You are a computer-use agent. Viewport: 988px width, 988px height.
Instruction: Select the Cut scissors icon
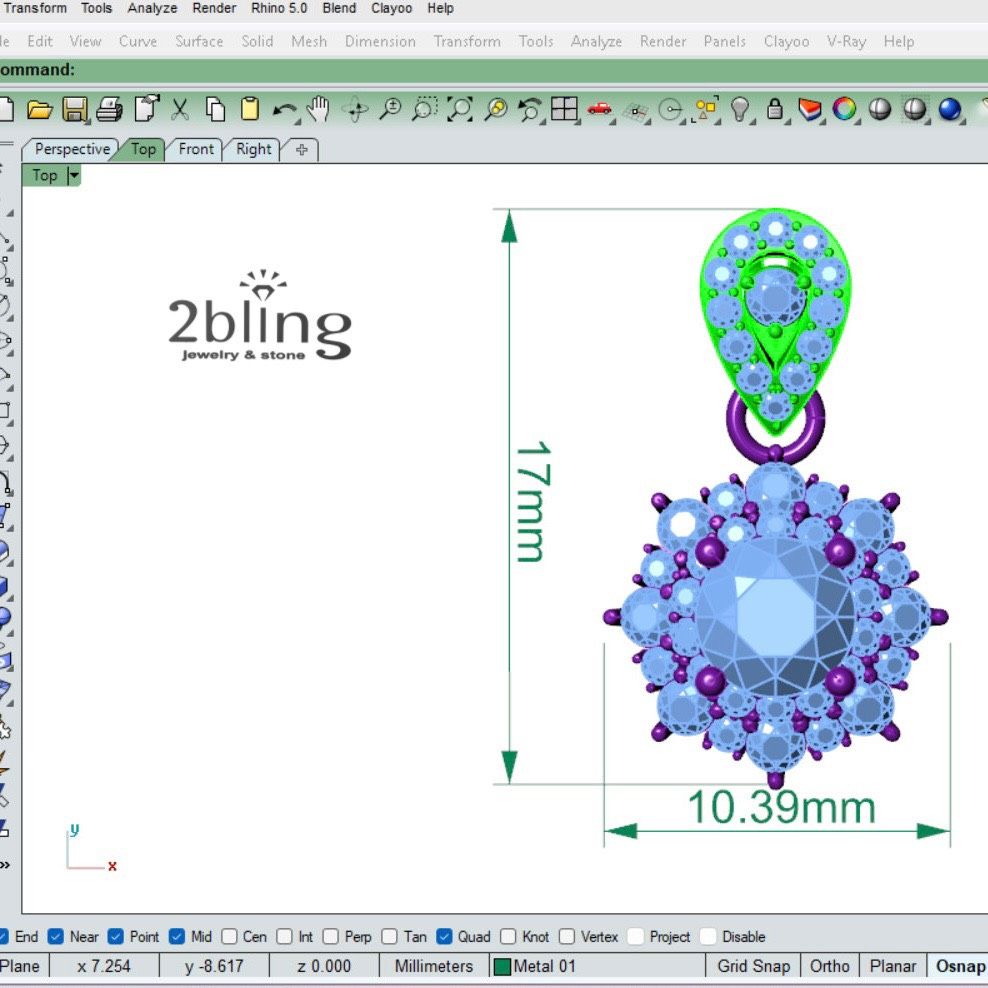coord(180,109)
